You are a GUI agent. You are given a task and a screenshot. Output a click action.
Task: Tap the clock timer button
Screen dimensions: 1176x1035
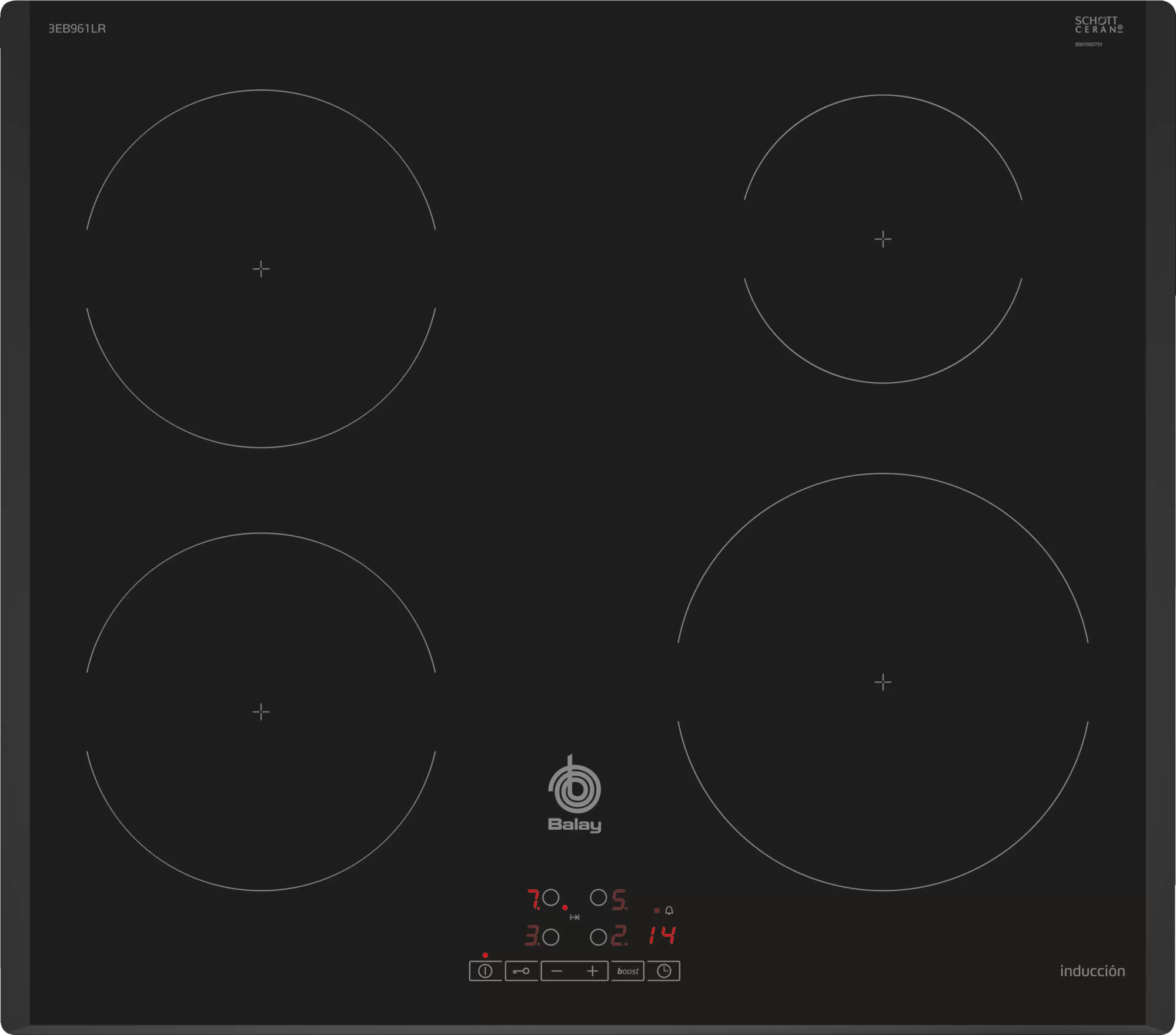(664, 971)
